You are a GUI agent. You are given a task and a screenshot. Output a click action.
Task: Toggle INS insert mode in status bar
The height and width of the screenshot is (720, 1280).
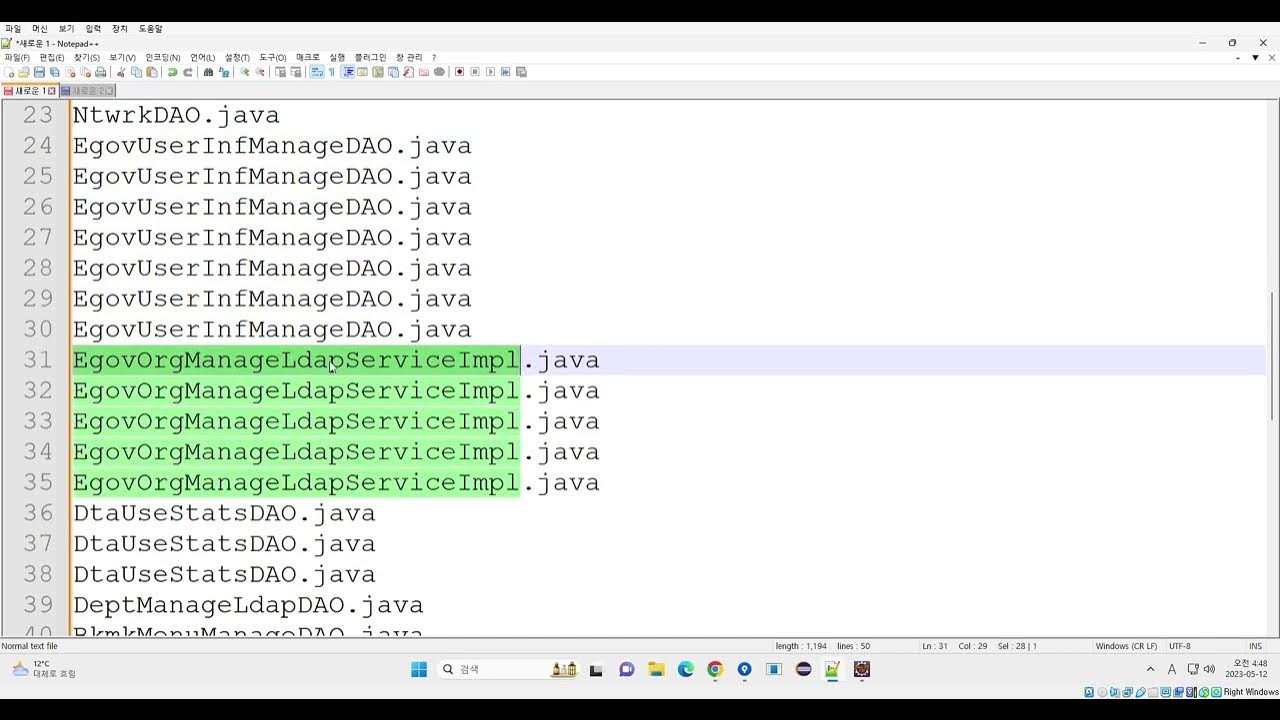[1255, 646]
